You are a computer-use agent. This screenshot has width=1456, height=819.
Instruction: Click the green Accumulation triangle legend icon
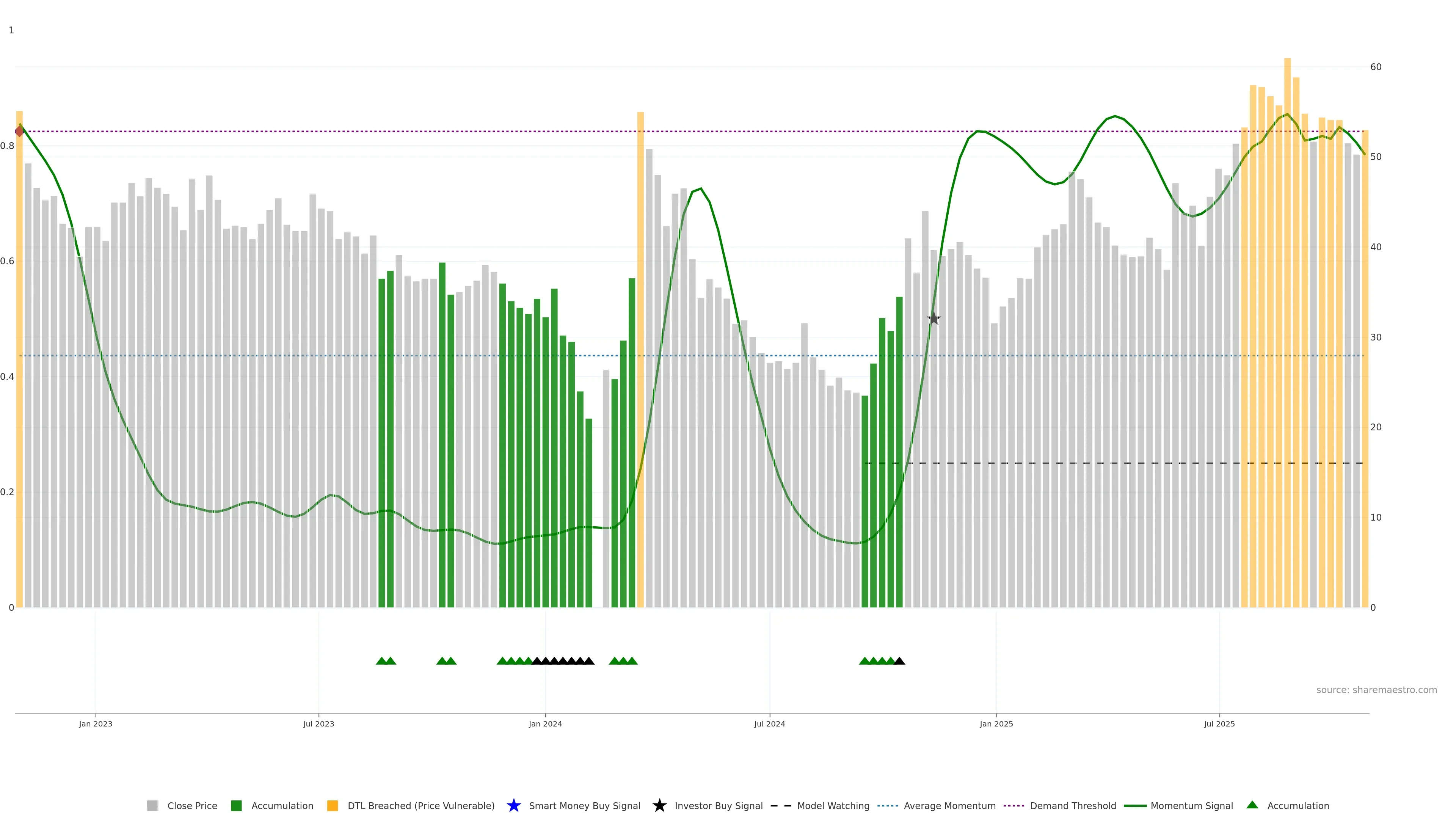(x=1252, y=805)
